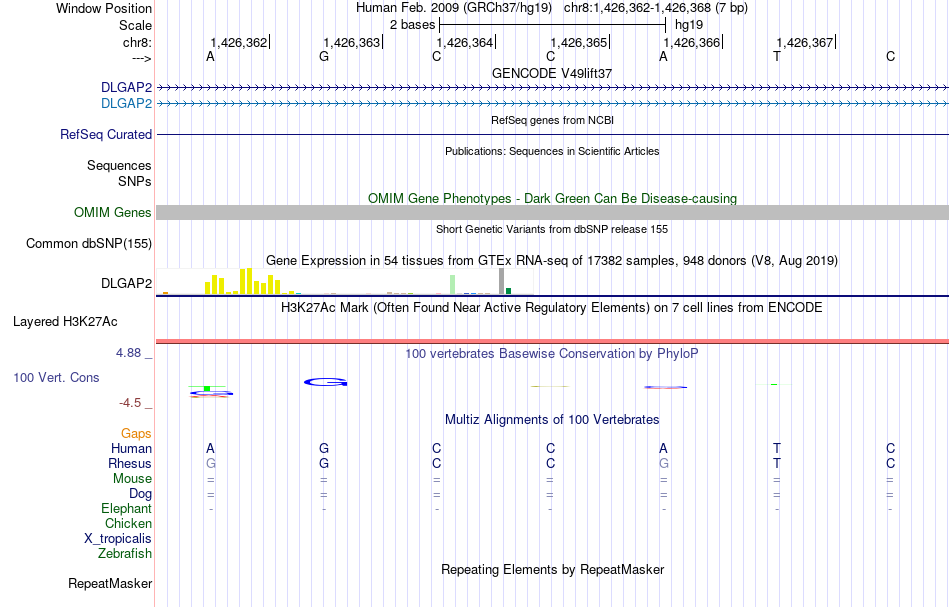The image size is (950, 607).
Task: Click the 1,426,363 ruler position label
Action: 351,42
